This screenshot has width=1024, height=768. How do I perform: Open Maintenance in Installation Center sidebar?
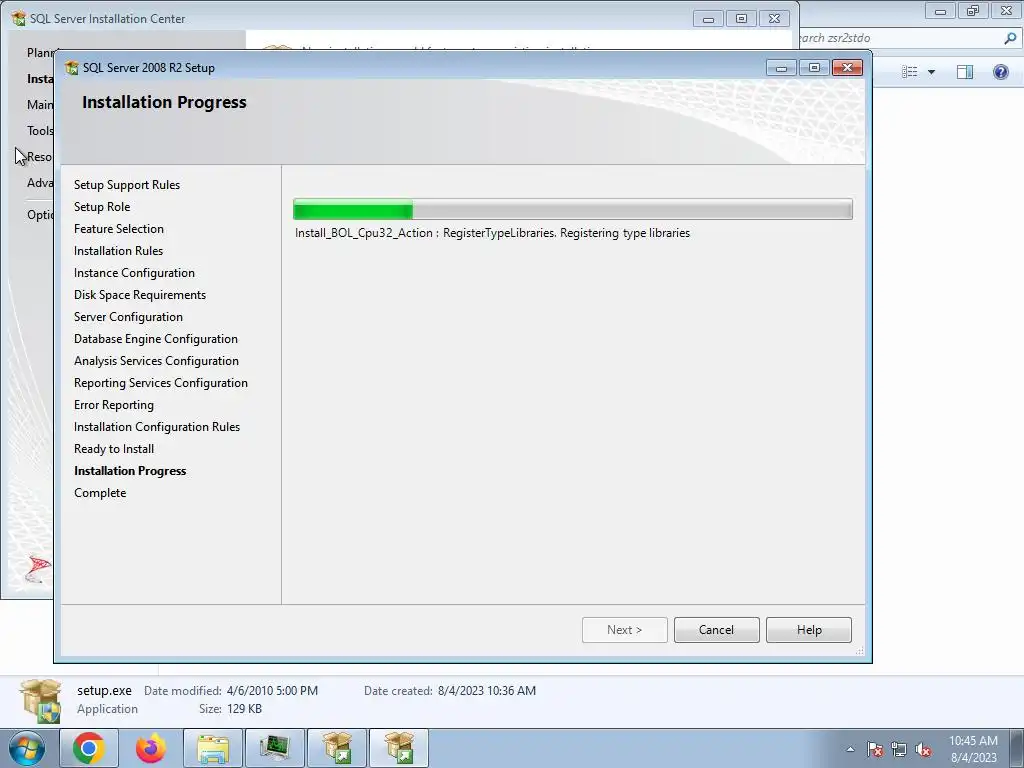point(40,104)
